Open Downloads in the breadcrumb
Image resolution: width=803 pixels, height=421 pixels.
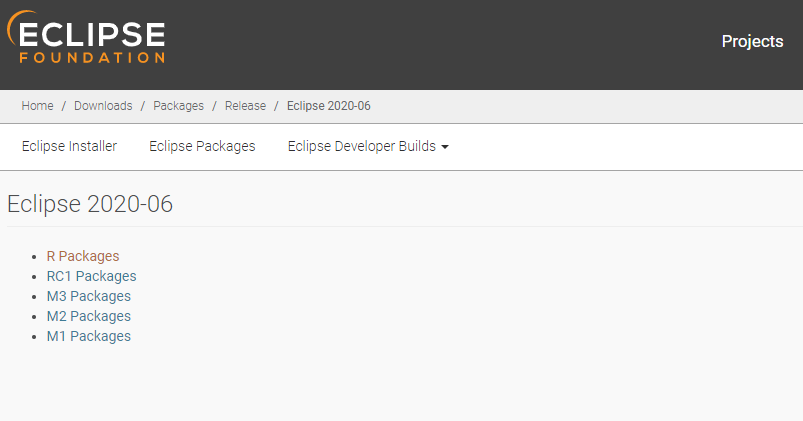[103, 106]
